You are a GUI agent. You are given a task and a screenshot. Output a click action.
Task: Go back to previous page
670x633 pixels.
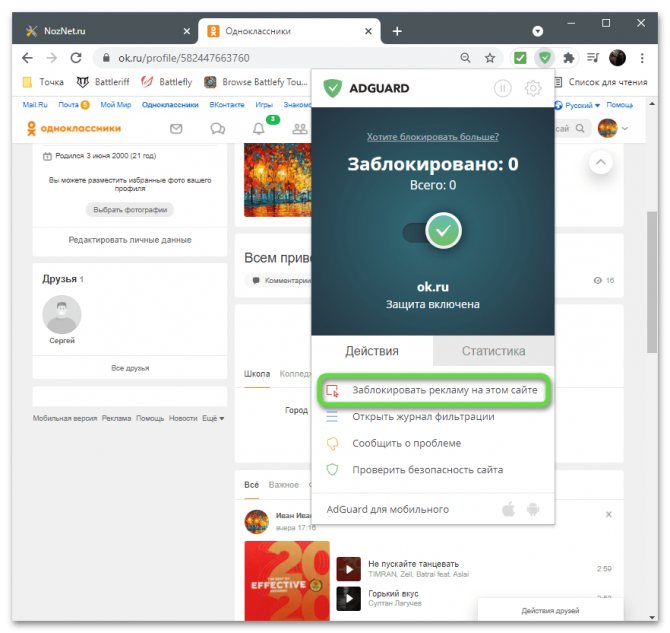tap(27, 58)
